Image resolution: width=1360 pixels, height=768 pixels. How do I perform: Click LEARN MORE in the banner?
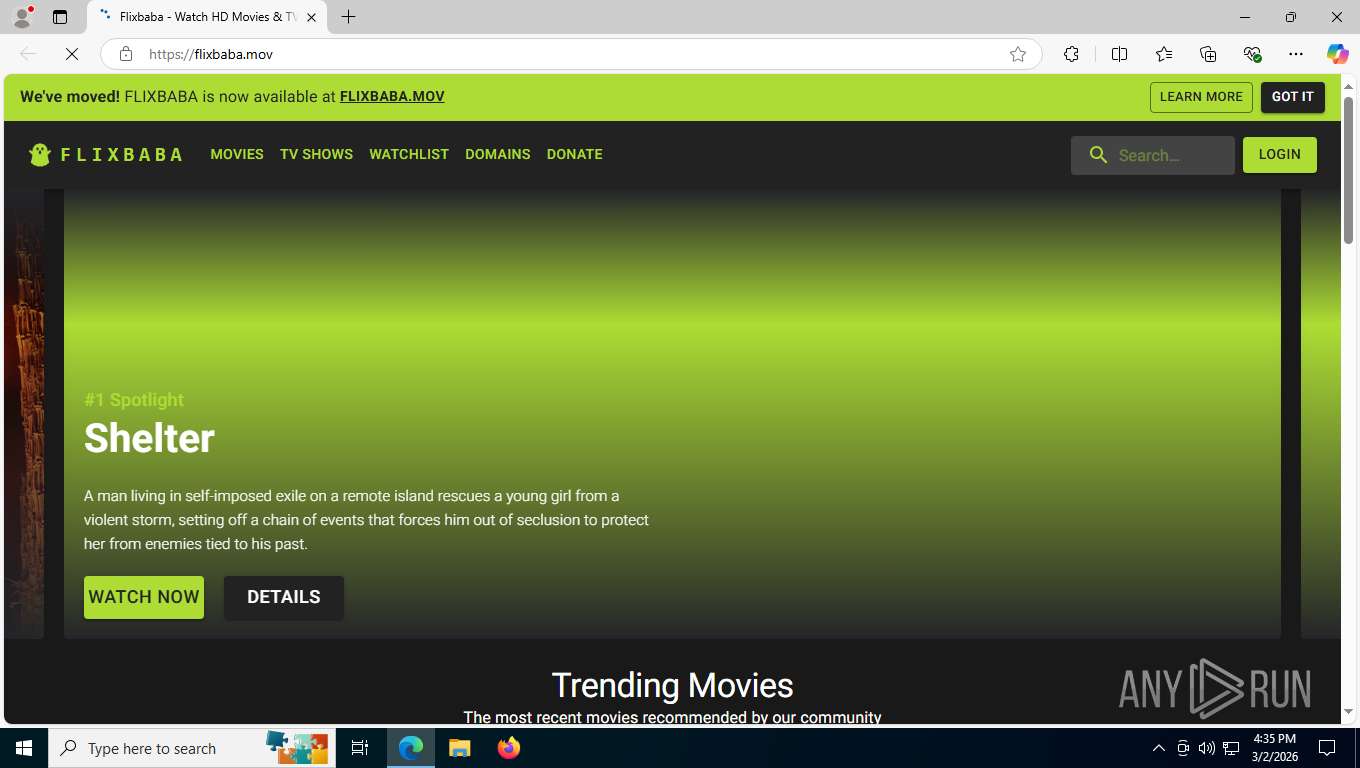click(1201, 97)
